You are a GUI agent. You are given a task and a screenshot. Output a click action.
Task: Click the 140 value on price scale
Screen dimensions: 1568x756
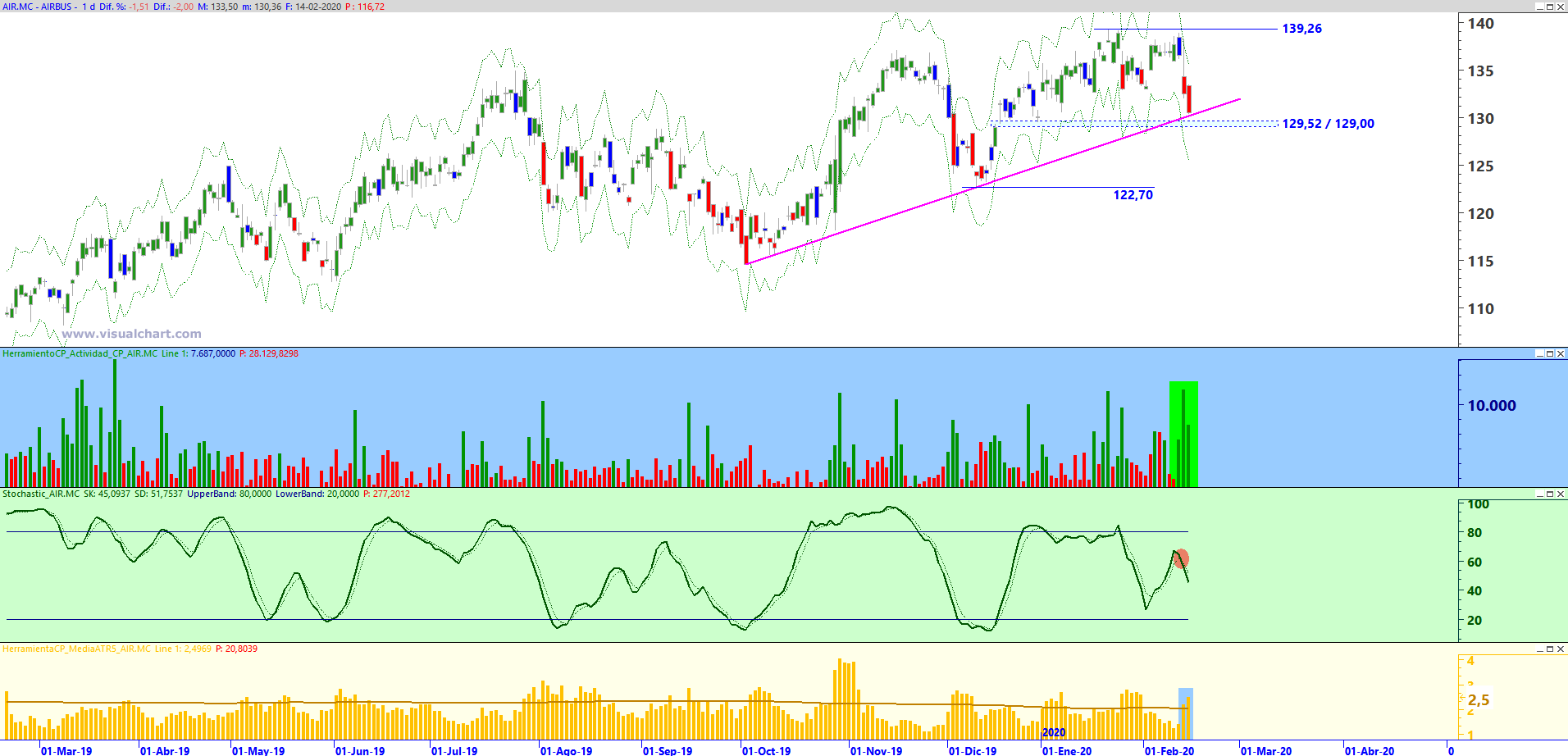pos(1481,24)
